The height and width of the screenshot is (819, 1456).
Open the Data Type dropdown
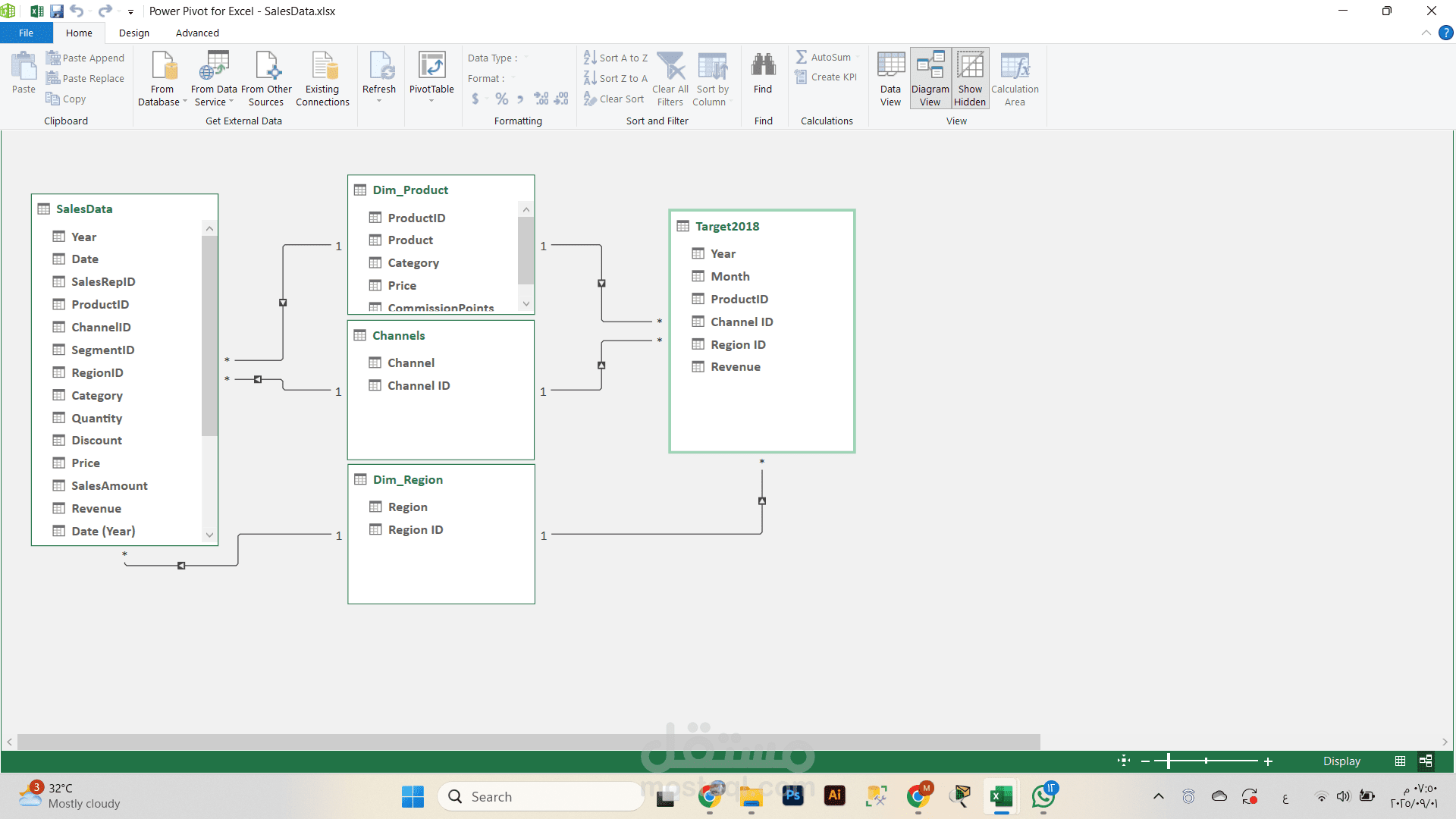[526, 58]
